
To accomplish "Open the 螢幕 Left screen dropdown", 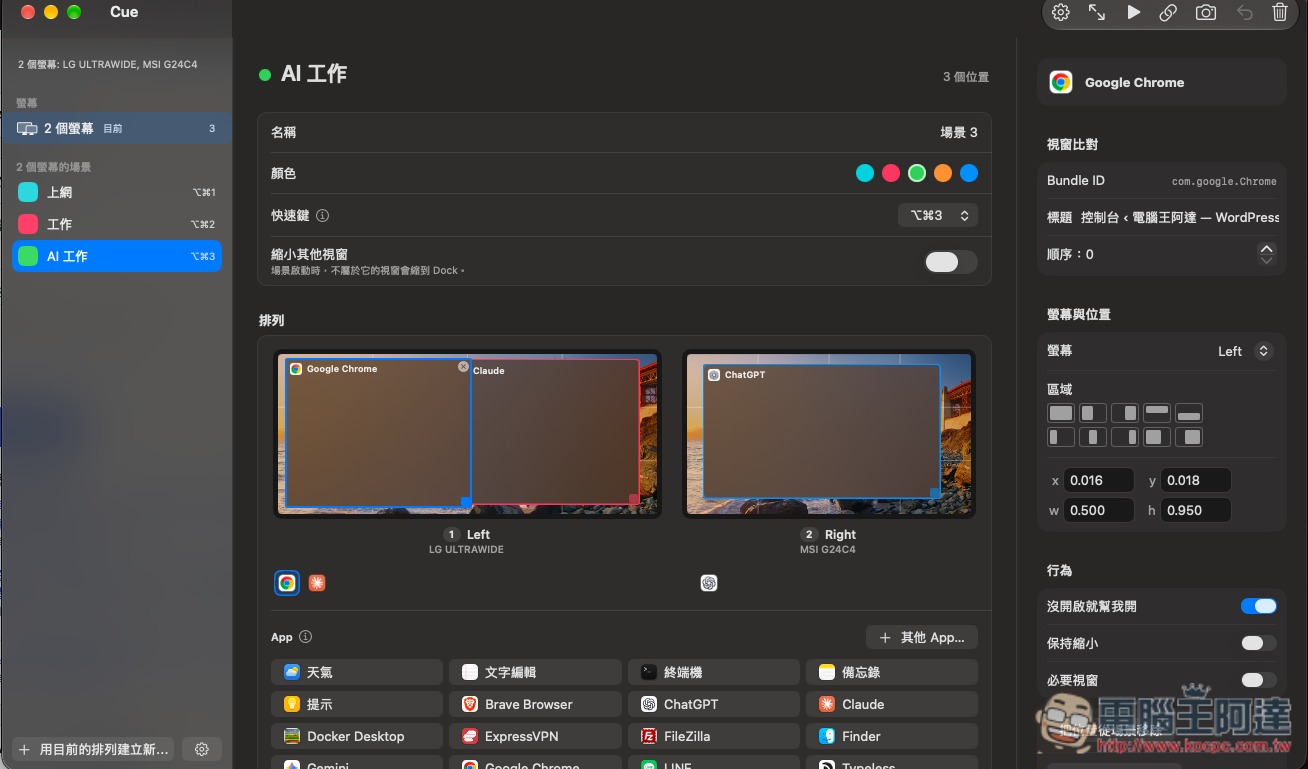I will 1244,351.
